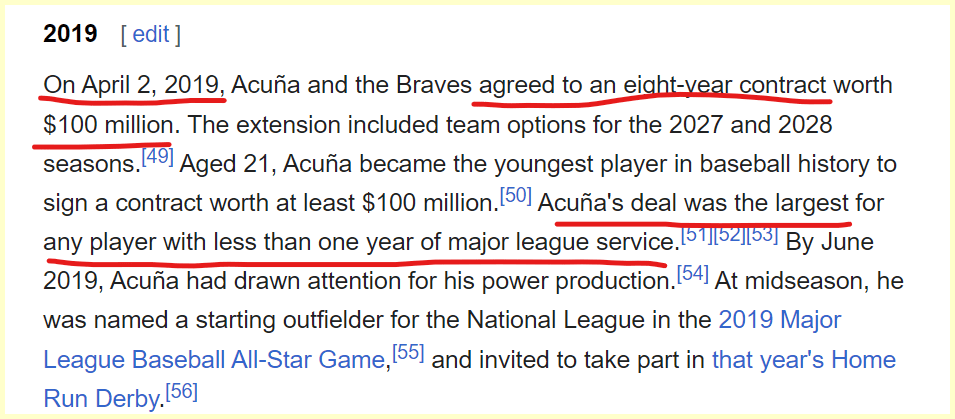The image size is (955, 419).
Task: Follow reference number 52
Action: [x=730, y=236]
